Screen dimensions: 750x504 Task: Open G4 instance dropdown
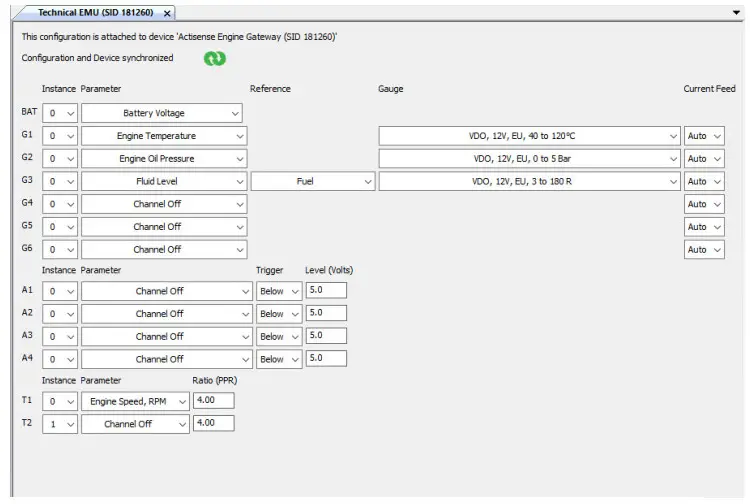(60, 204)
